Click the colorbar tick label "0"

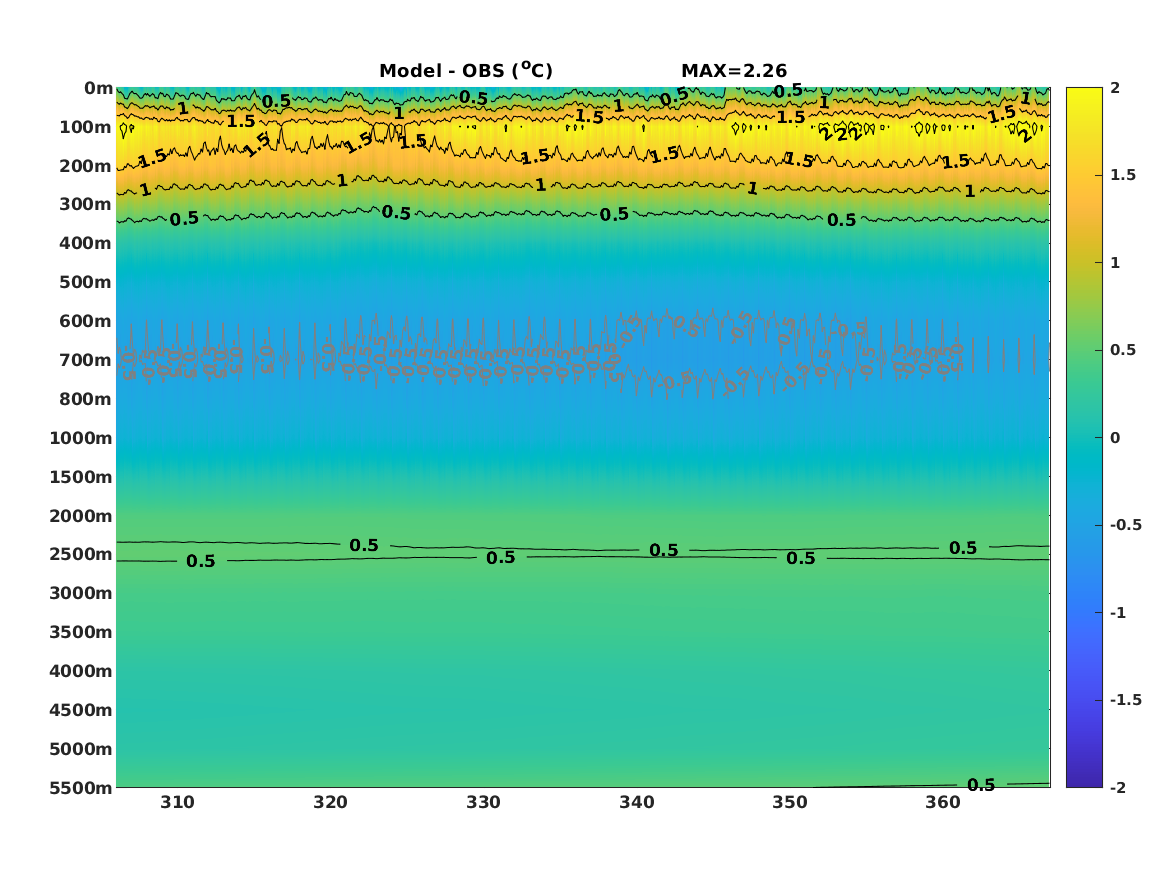pyautogui.click(x=1115, y=438)
